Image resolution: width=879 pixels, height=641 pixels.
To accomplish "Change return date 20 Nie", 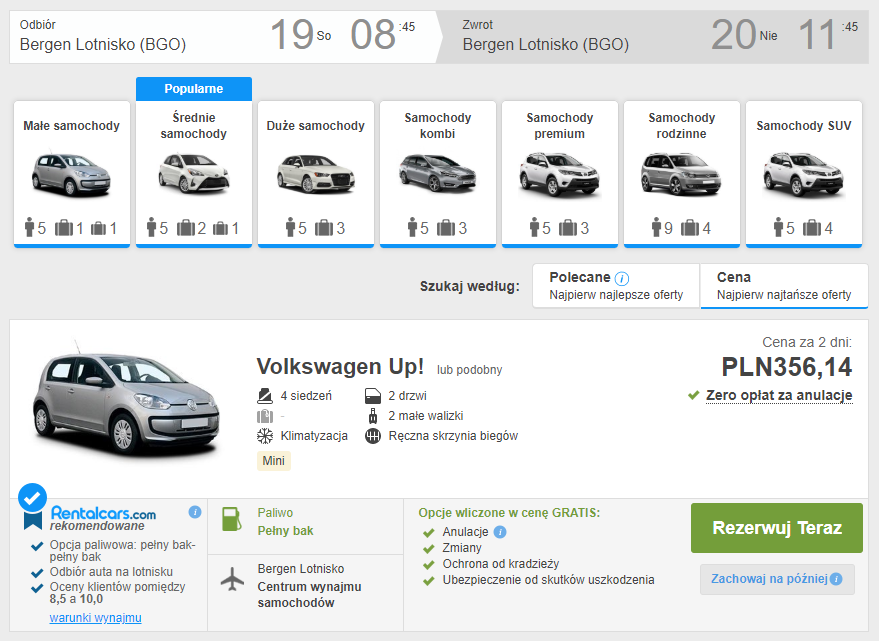I will [744, 35].
